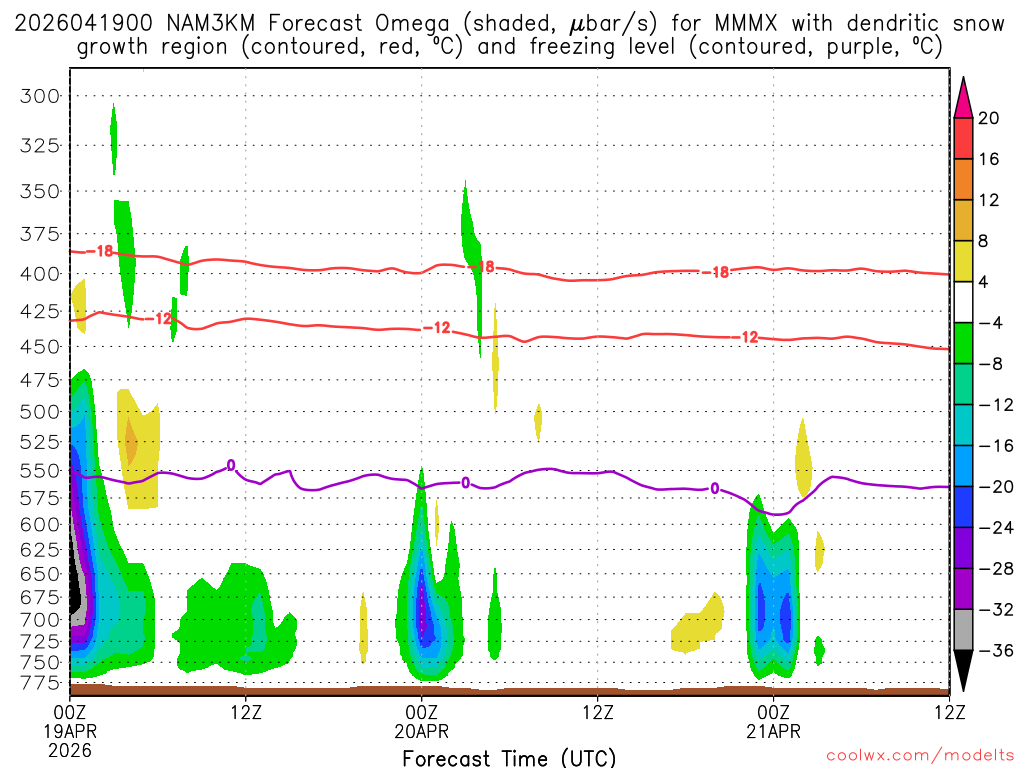Click the '600' pressure axis label
Screen dimensions: 1024x768
tap(40, 524)
